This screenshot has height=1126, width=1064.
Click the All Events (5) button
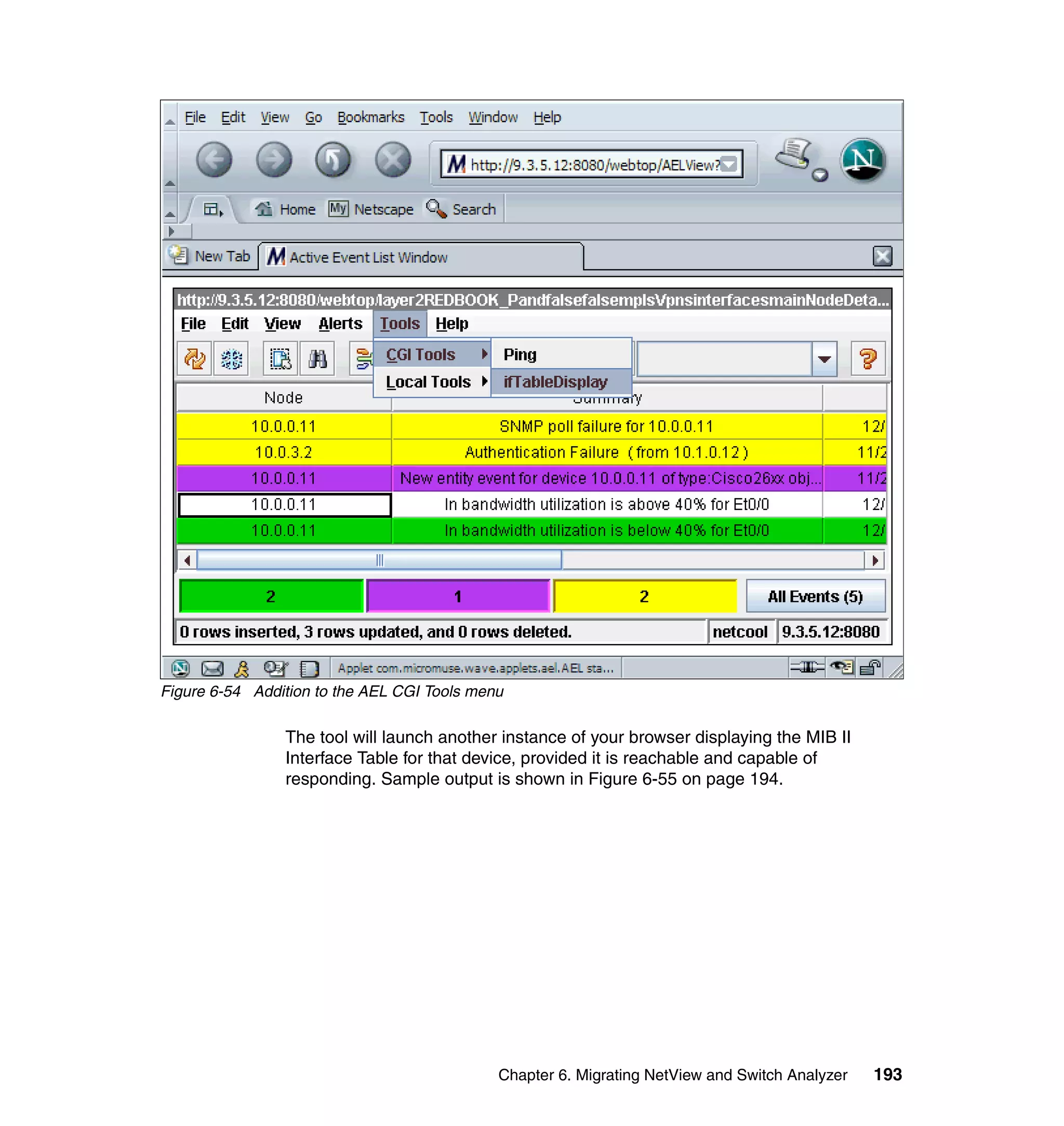pyautogui.click(x=815, y=596)
